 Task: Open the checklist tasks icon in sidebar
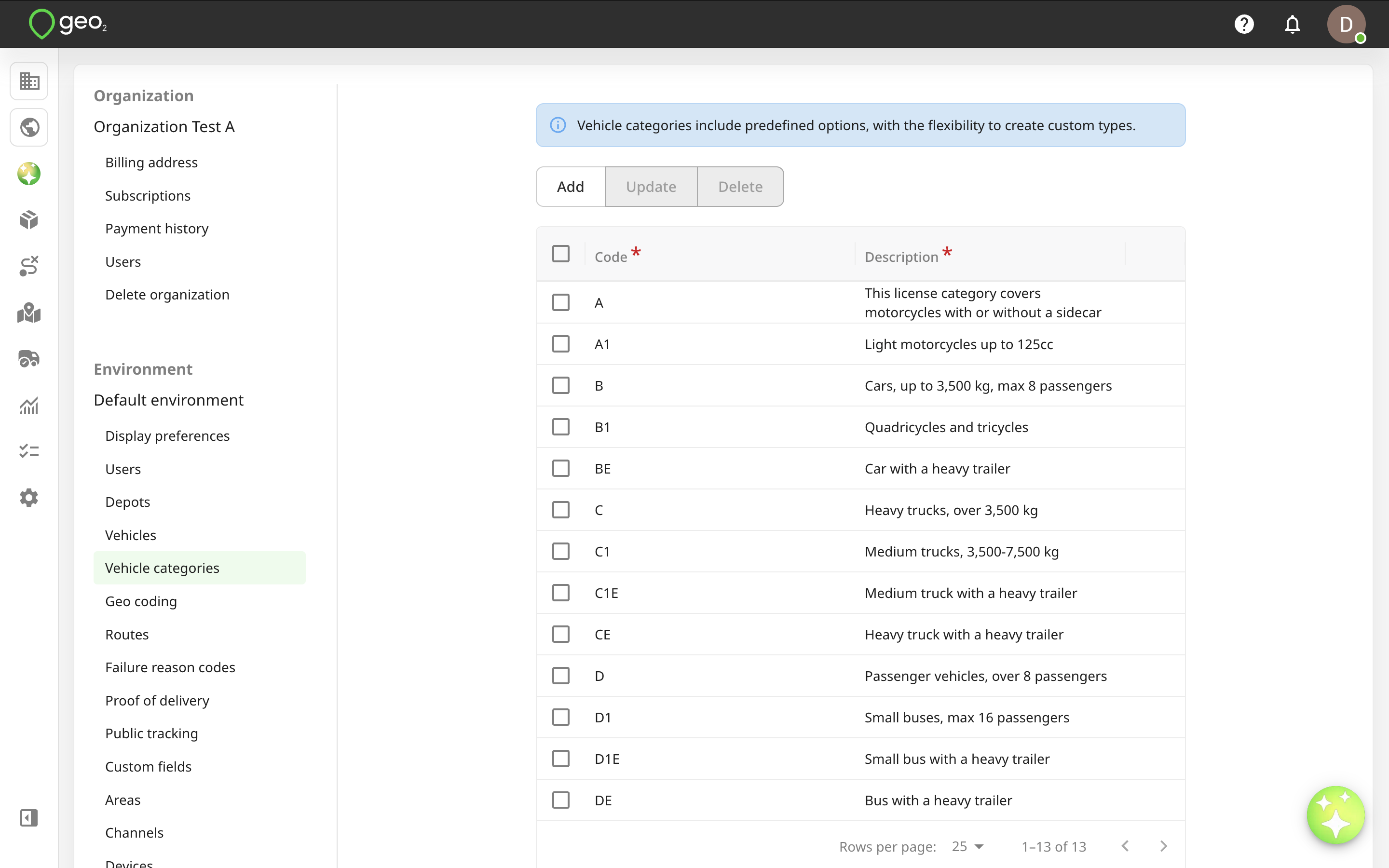click(29, 451)
